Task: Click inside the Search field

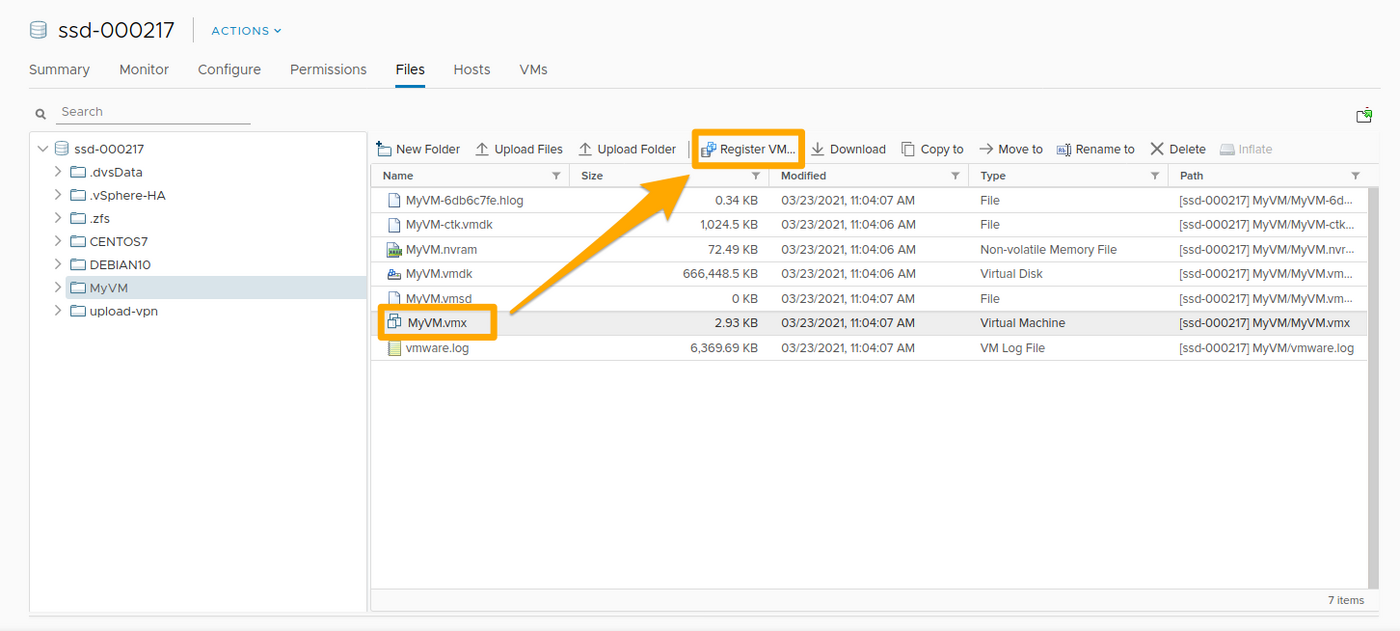Action: click(x=150, y=111)
